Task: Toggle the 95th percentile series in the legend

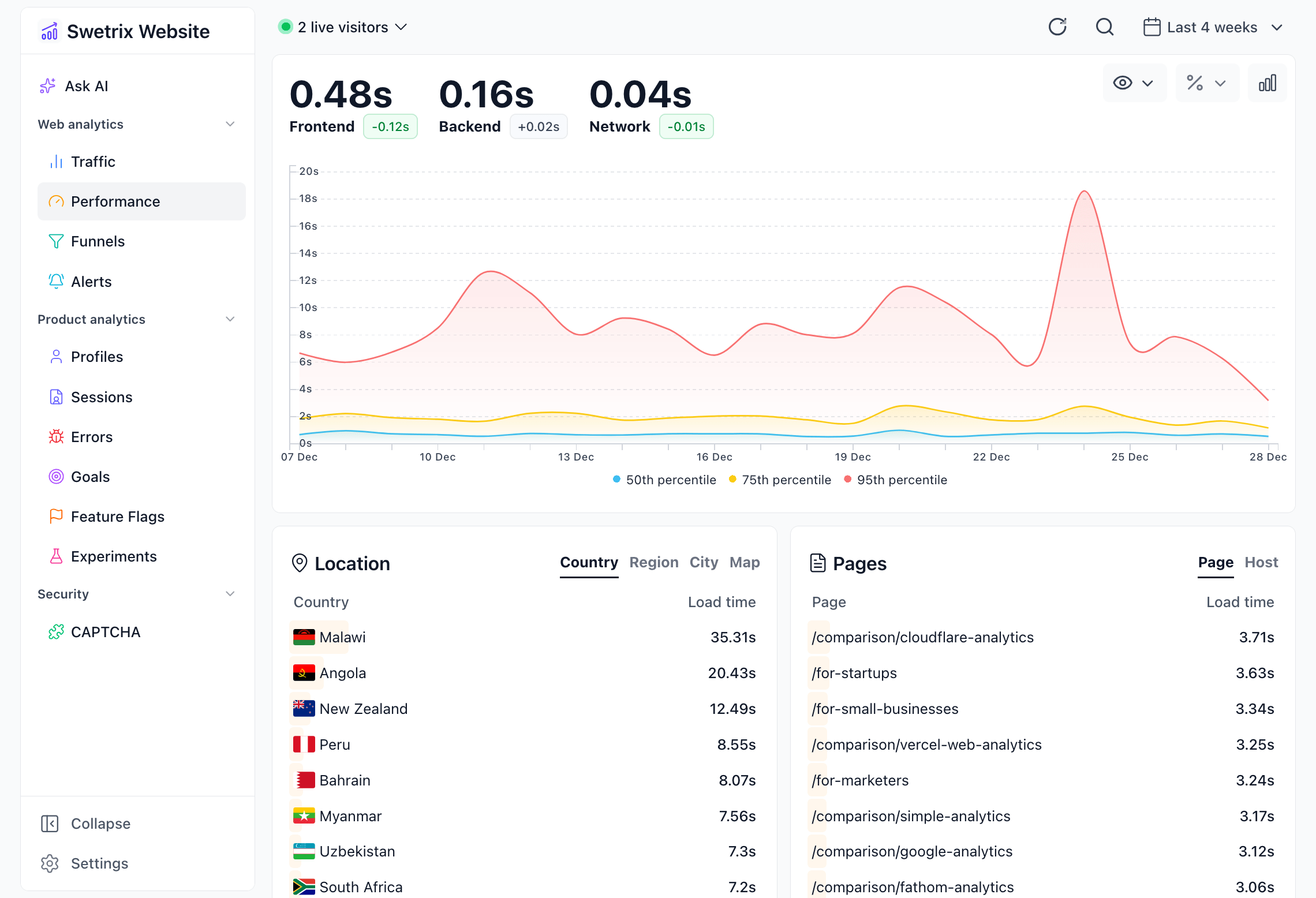Action: tap(896, 480)
